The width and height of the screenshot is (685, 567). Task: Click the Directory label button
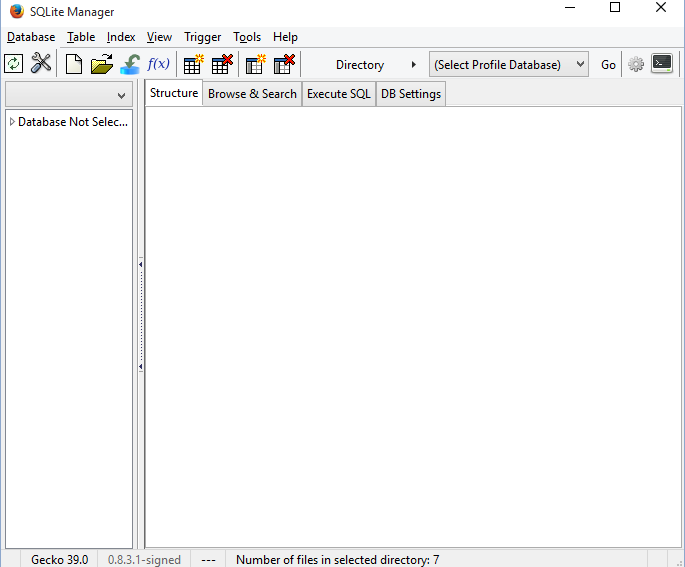[x=360, y=65]
